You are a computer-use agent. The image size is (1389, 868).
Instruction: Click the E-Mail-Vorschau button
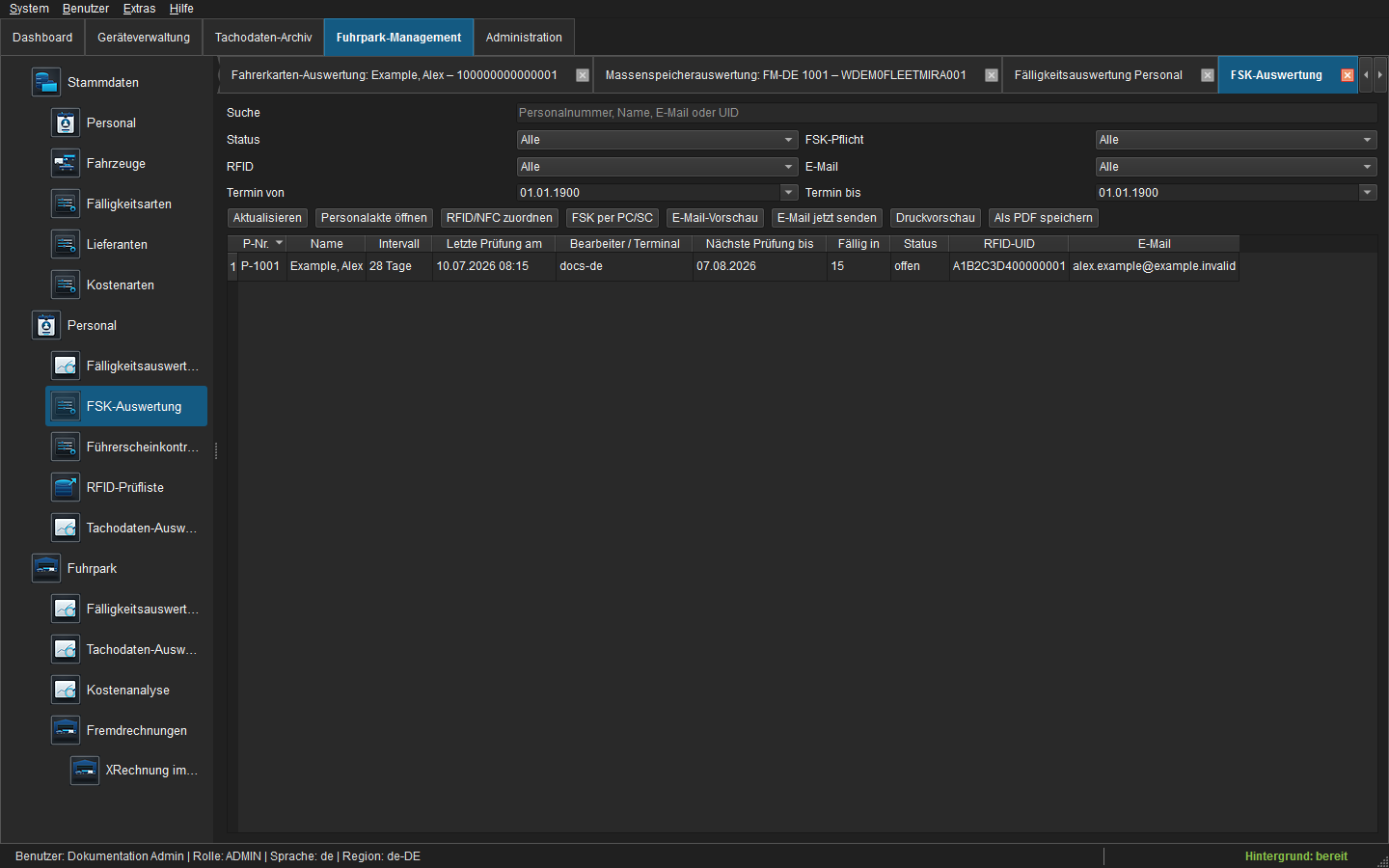[x=715, y=218]
